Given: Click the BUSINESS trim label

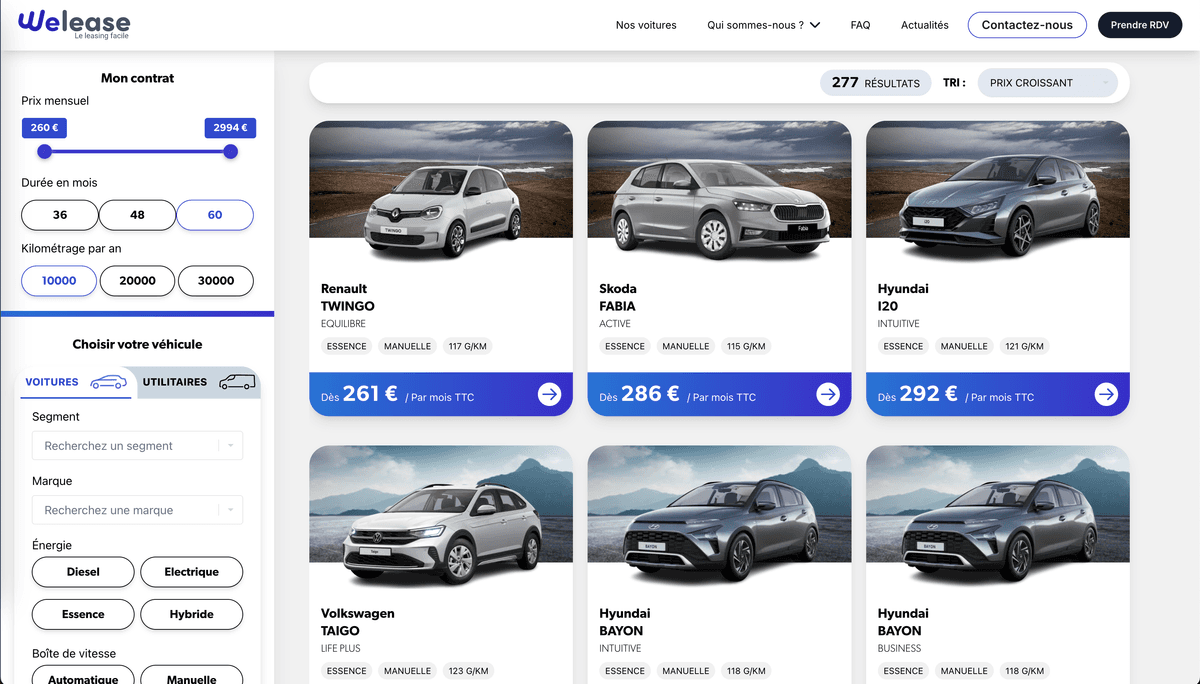Looking at the screenshot, I should (900, 648).
